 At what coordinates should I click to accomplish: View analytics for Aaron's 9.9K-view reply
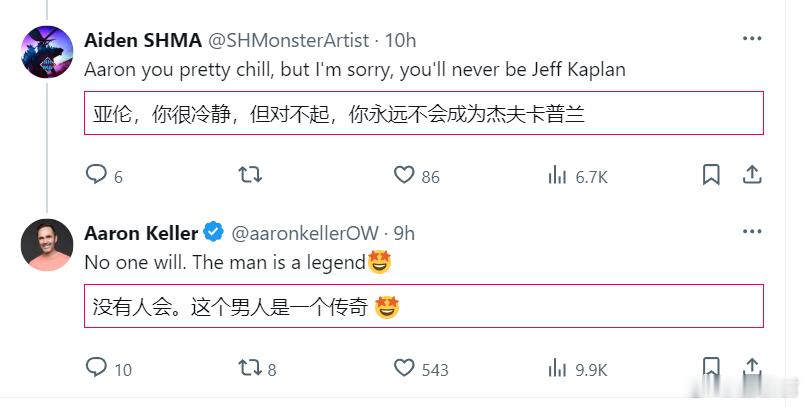pyautogui.click(x=558, y=368)
